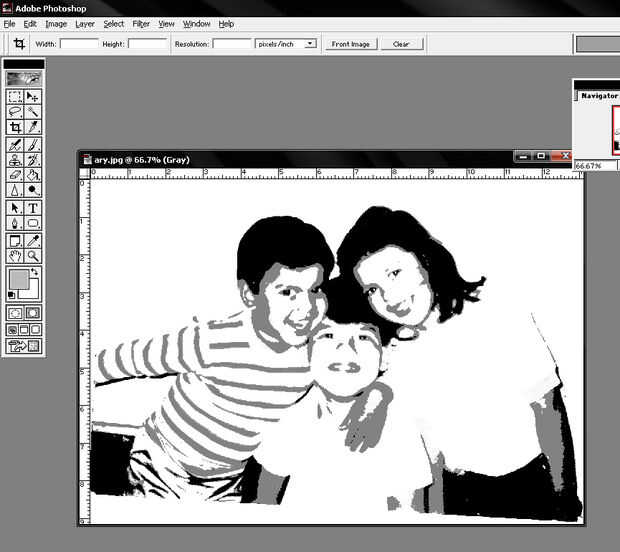Open the Filter menu
Viewport: 620px width, 552px height.
tap(141, 23)
